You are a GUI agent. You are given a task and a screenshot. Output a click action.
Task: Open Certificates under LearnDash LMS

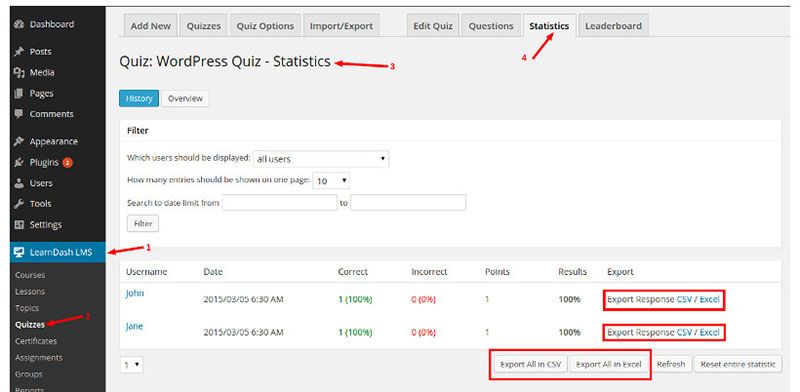coord(36,341)
